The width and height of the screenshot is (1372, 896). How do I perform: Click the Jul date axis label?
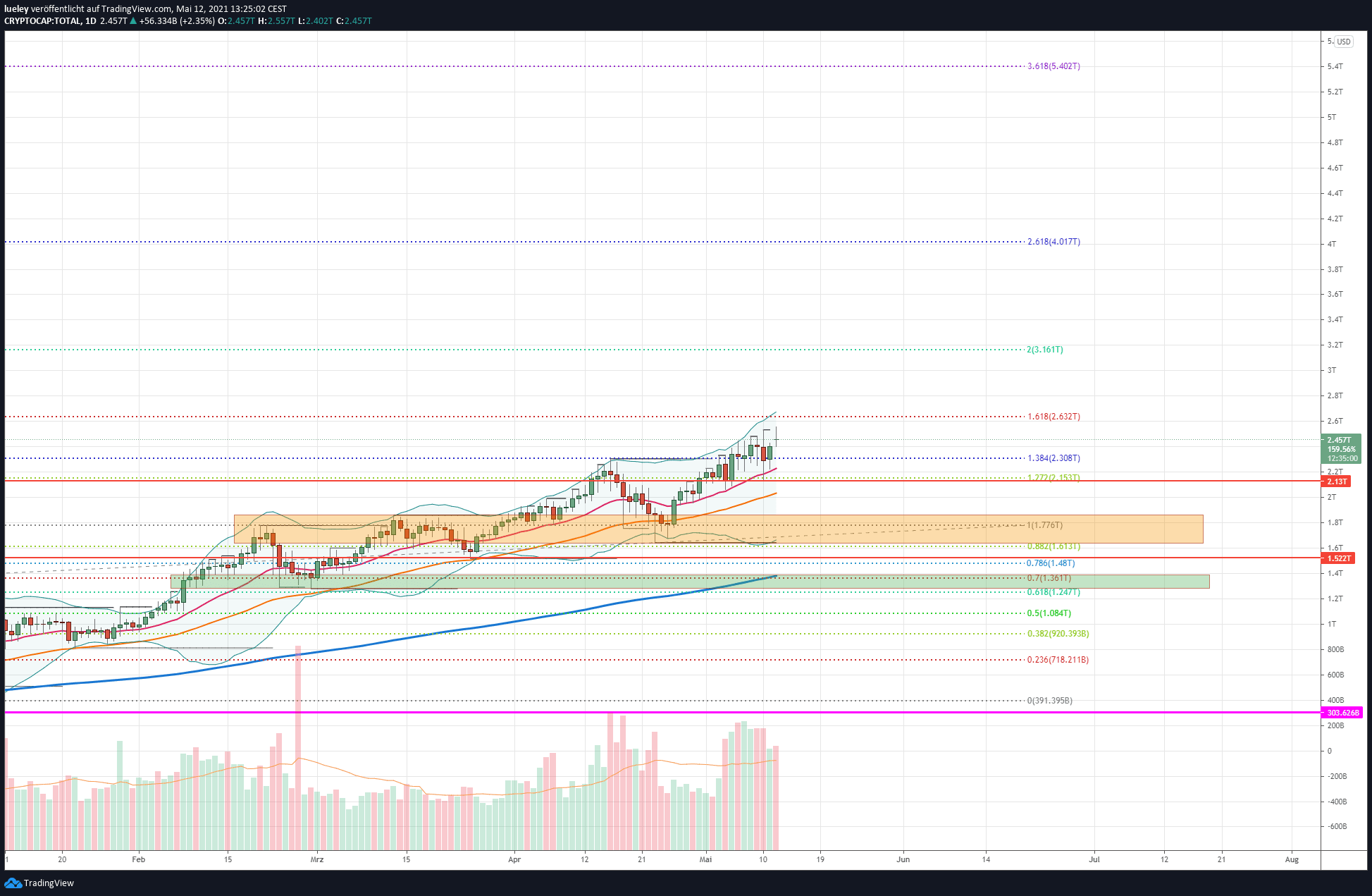tap(1094, 859)
